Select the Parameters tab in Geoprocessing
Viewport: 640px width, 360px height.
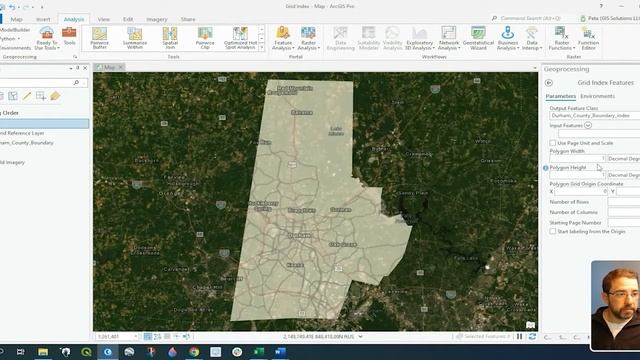(x=560, y=96)
